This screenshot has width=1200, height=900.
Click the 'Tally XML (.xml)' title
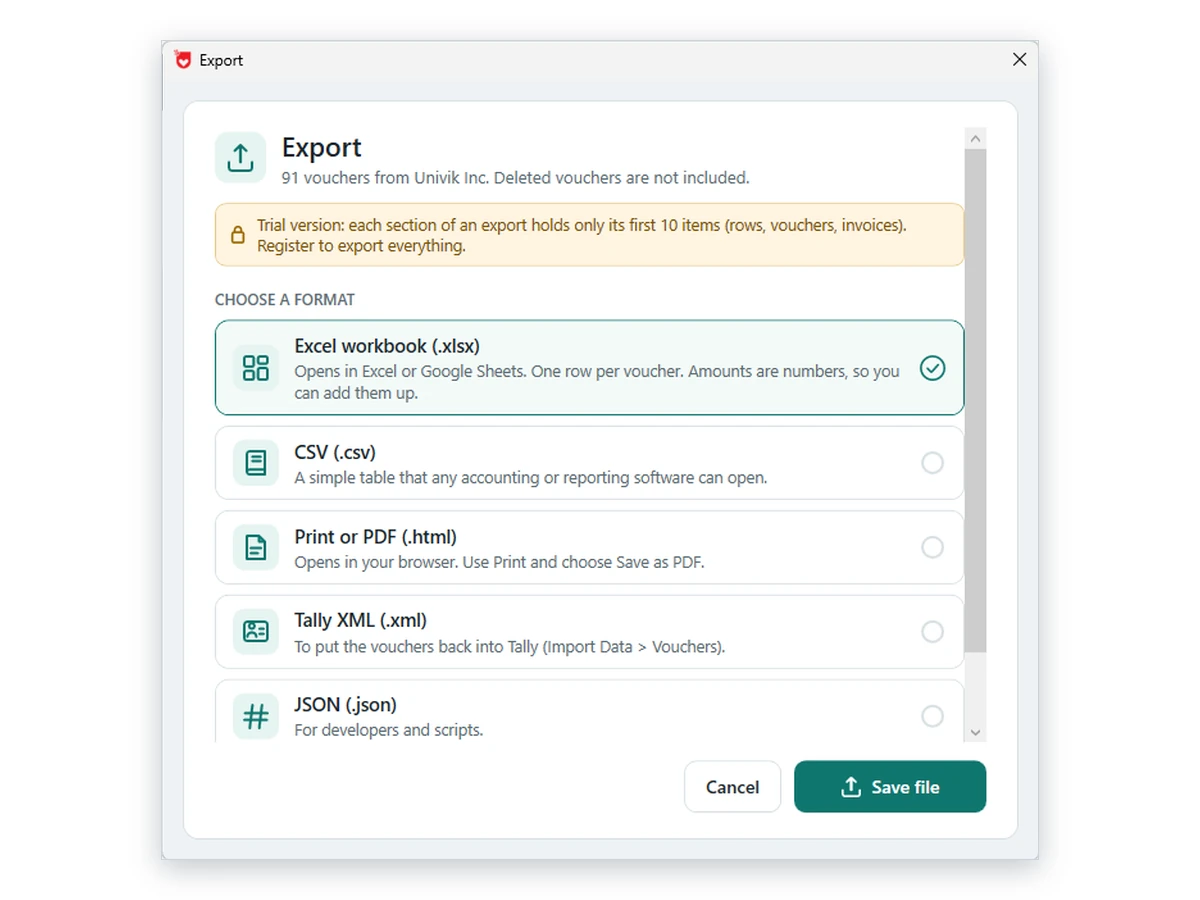click(361, 620)
